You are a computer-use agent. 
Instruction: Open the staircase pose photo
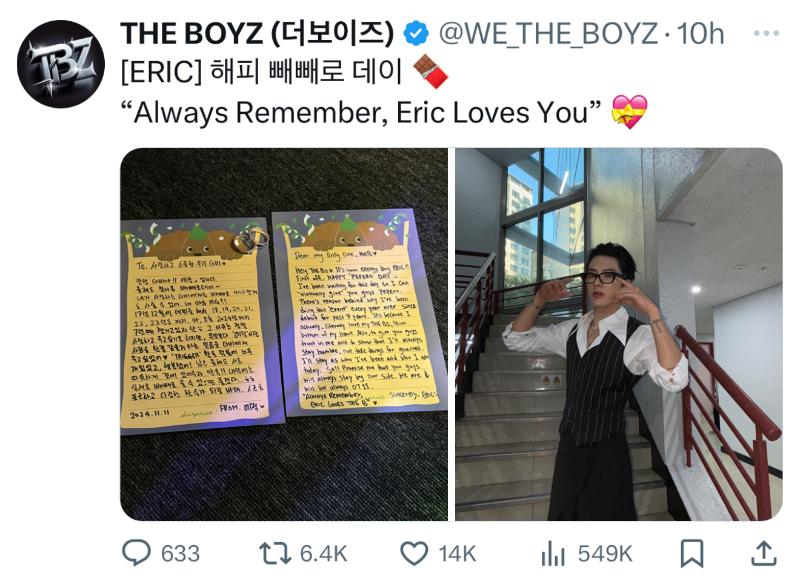pyautogui.click(x=619, y=334)
